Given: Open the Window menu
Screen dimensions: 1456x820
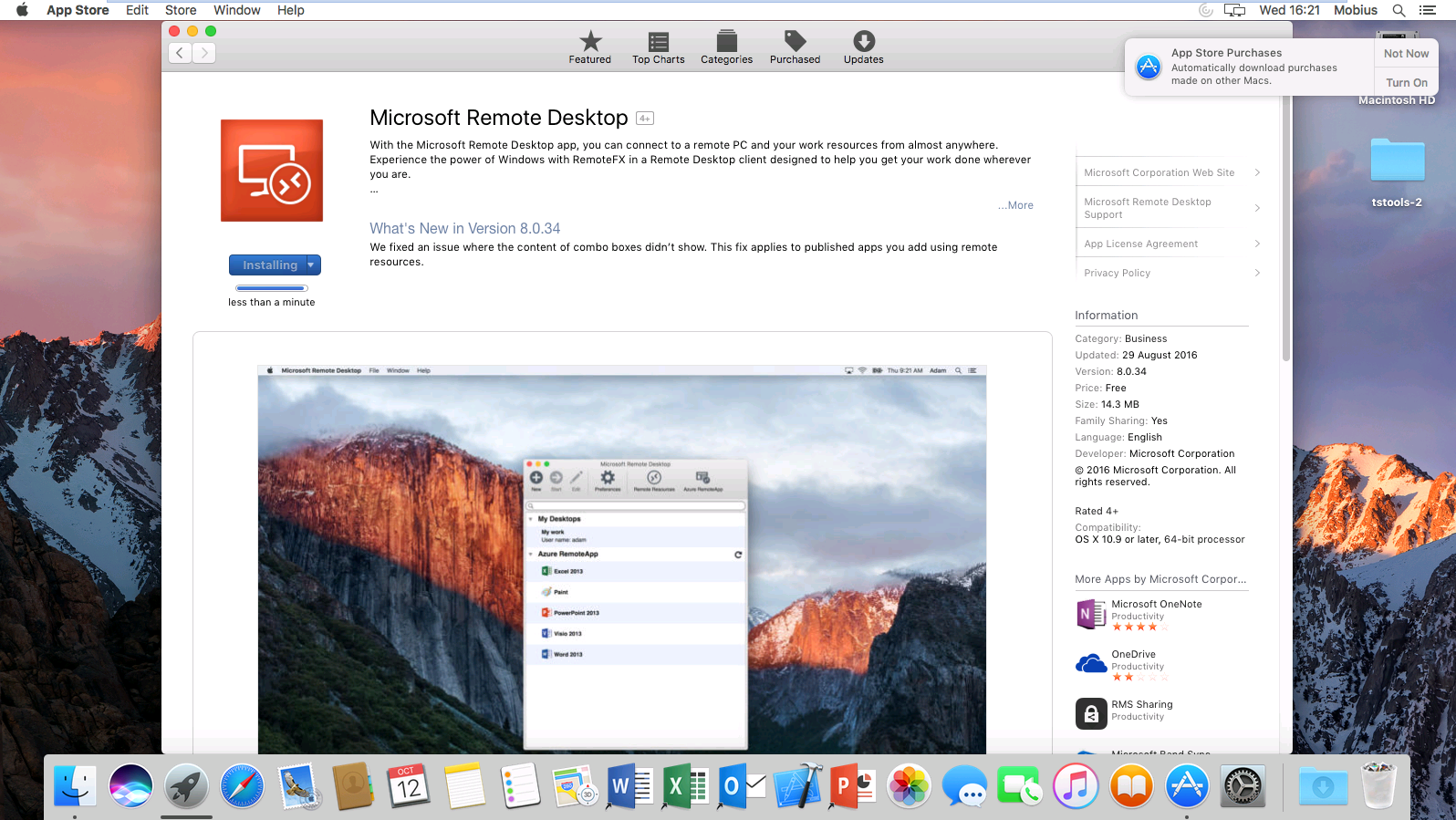Looking at the screenshot, I should (237, 10).
